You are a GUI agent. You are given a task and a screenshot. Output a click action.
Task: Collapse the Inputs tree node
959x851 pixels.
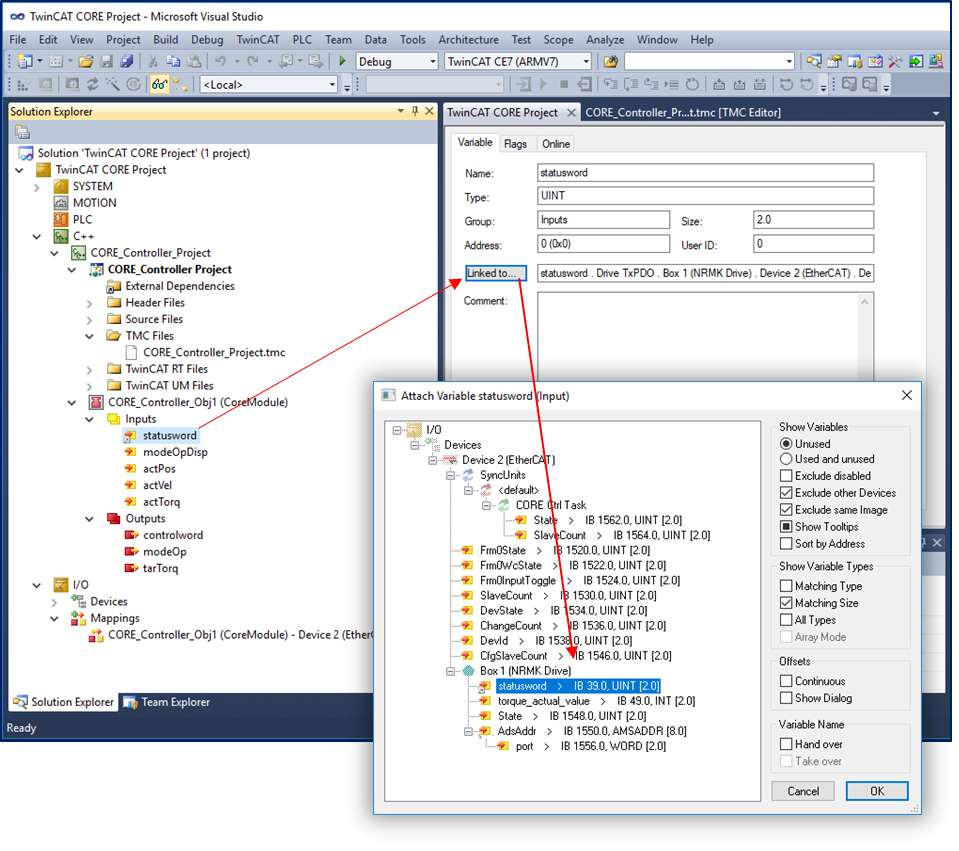click(89, 419)
